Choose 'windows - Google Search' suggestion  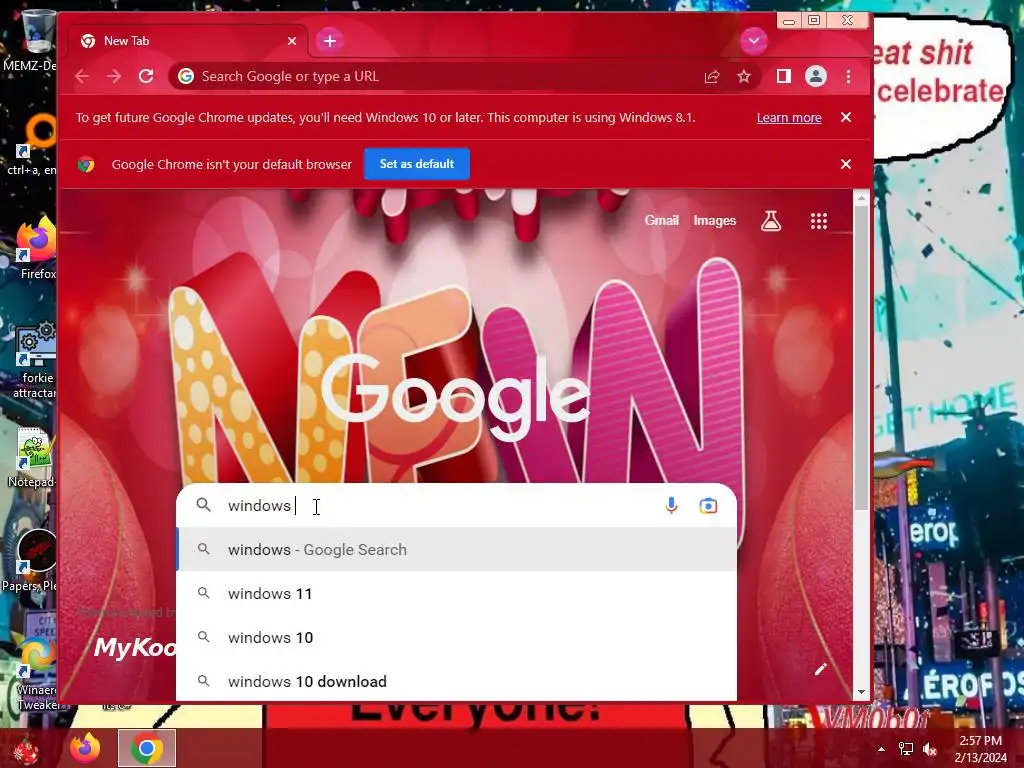(x=456, y=550)
